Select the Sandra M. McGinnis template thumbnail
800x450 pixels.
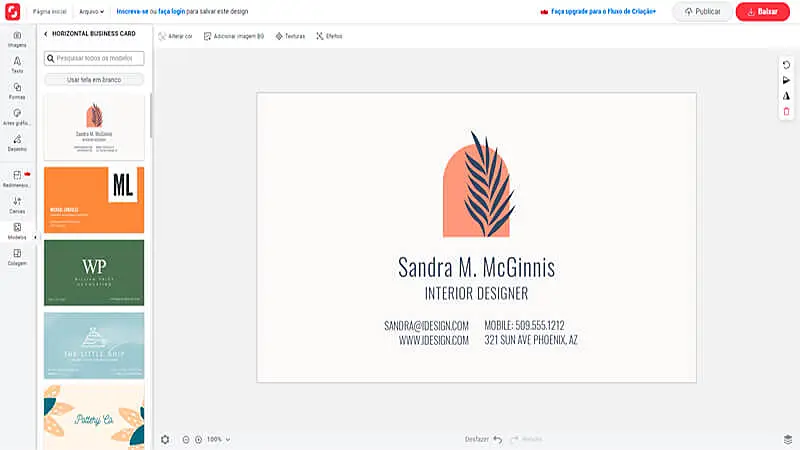(x=94, y=127)
